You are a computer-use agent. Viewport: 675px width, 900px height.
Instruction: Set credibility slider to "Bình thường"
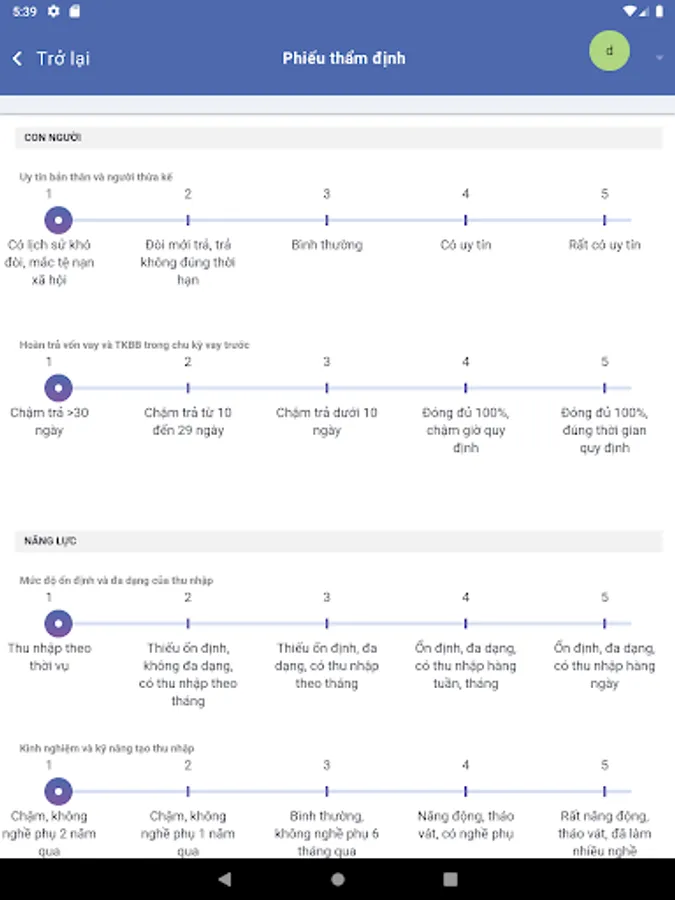point(327,220)
